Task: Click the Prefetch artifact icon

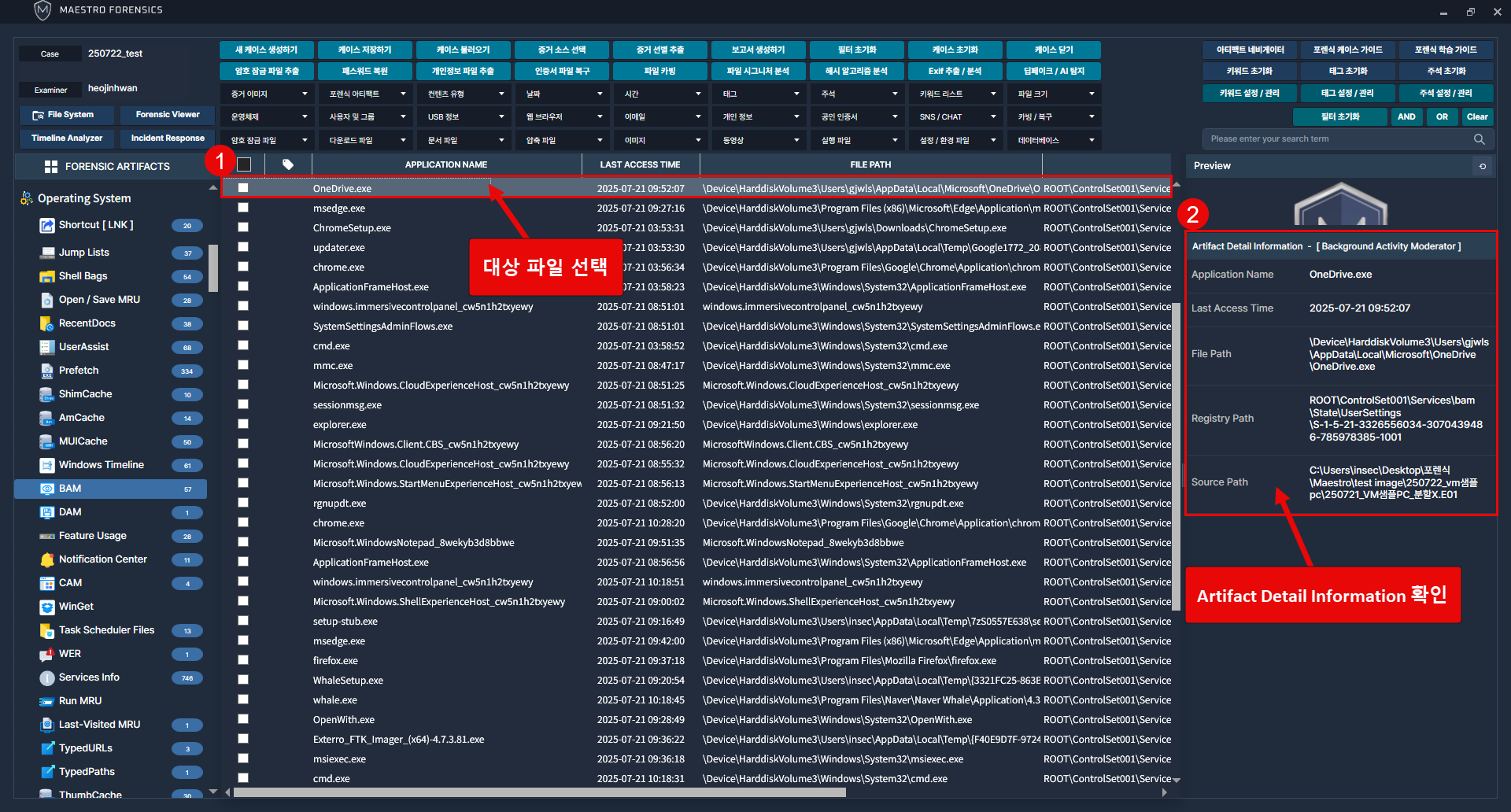Action: point(46,371)
